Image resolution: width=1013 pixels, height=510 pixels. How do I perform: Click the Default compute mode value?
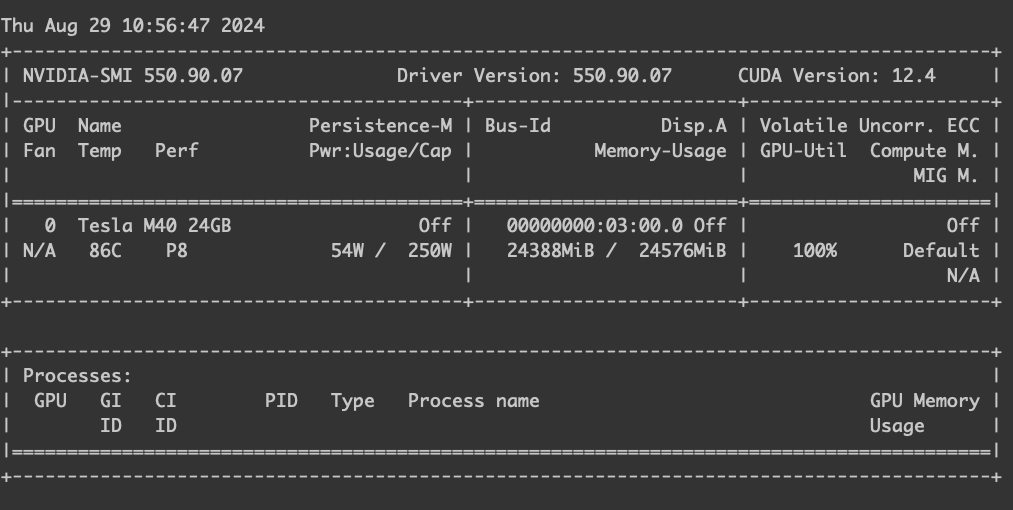click(x=941, y=251)
